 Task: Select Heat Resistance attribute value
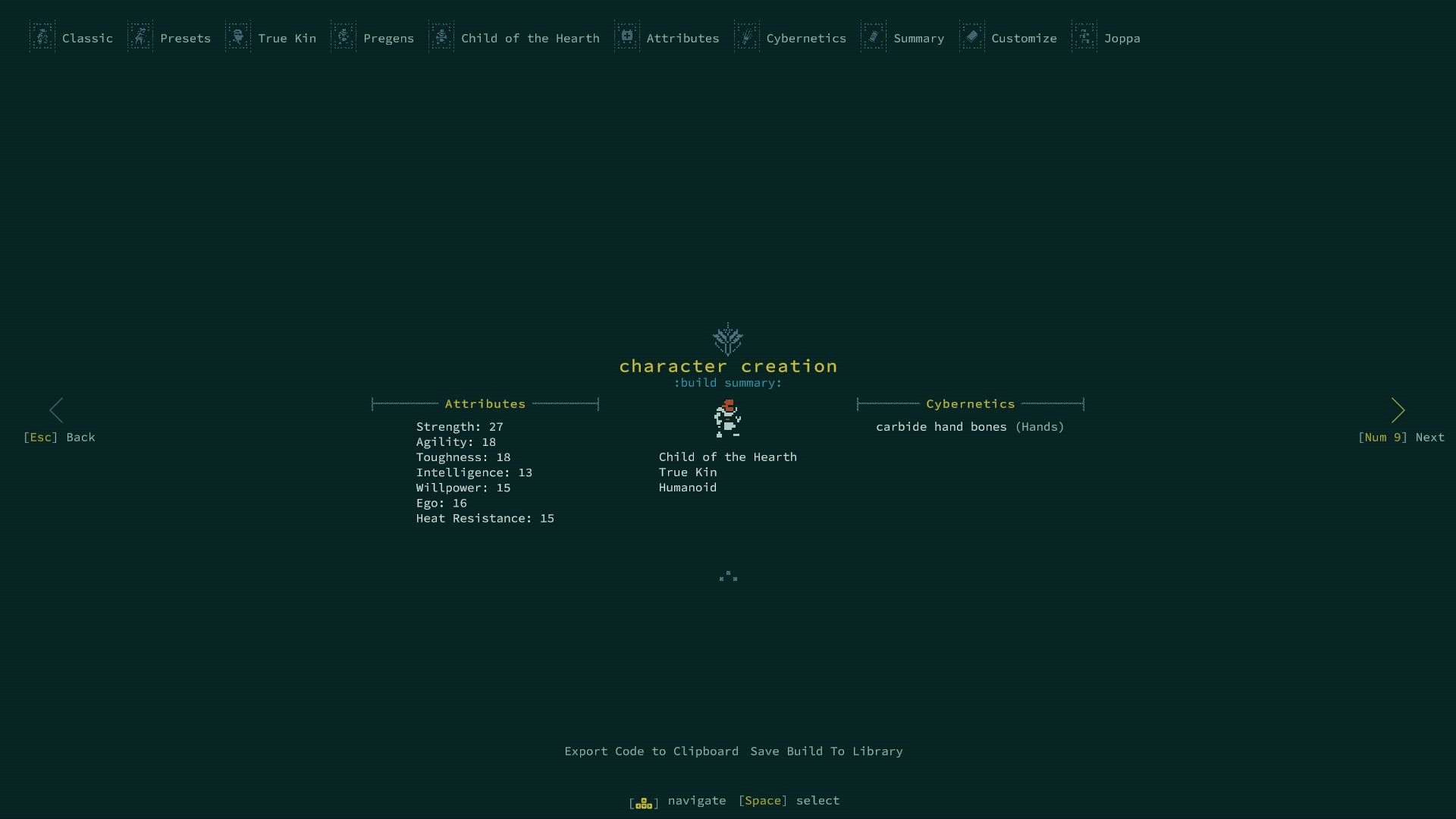coord(546,518)
